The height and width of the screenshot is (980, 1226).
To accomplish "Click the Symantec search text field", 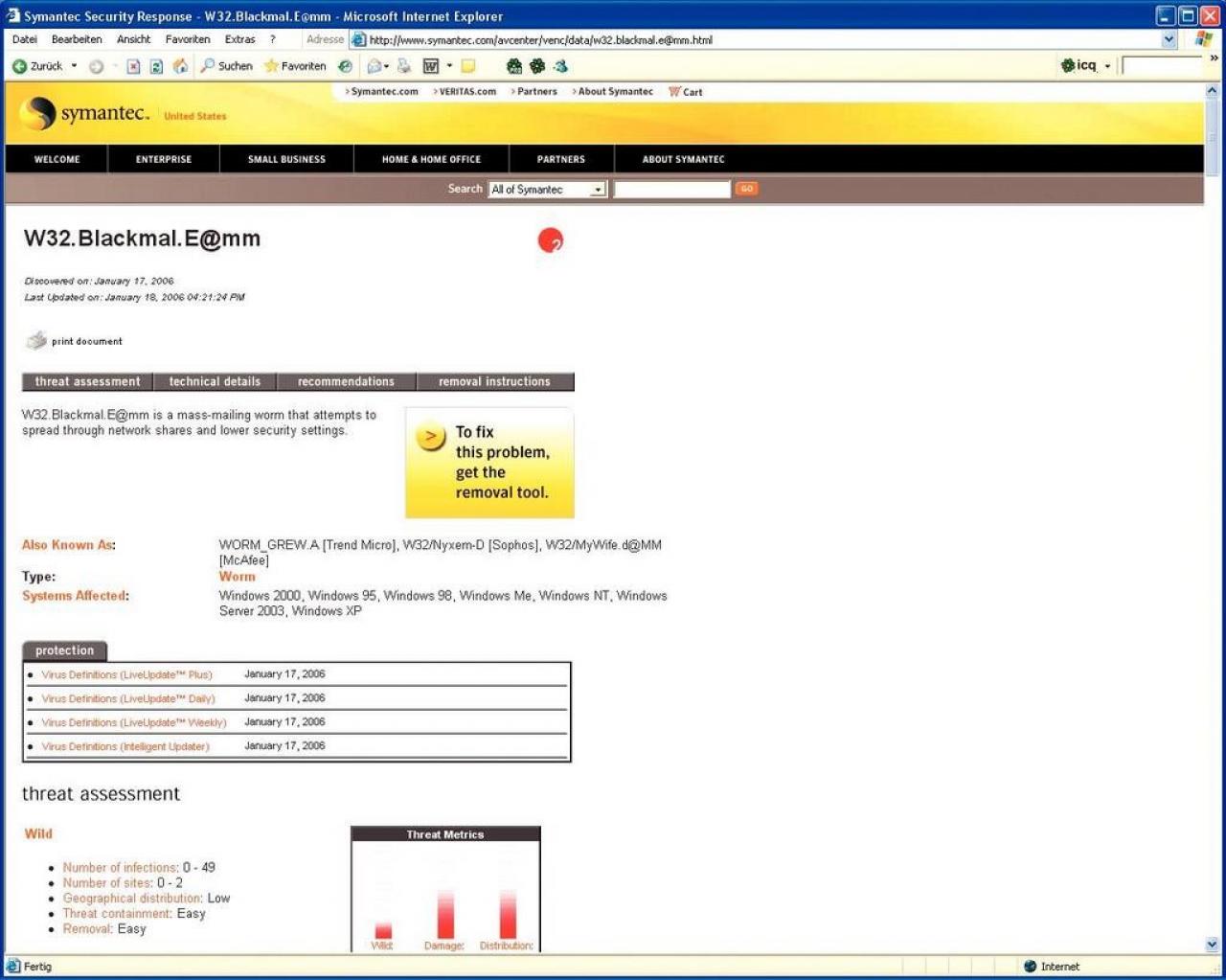I will point(671,190).
